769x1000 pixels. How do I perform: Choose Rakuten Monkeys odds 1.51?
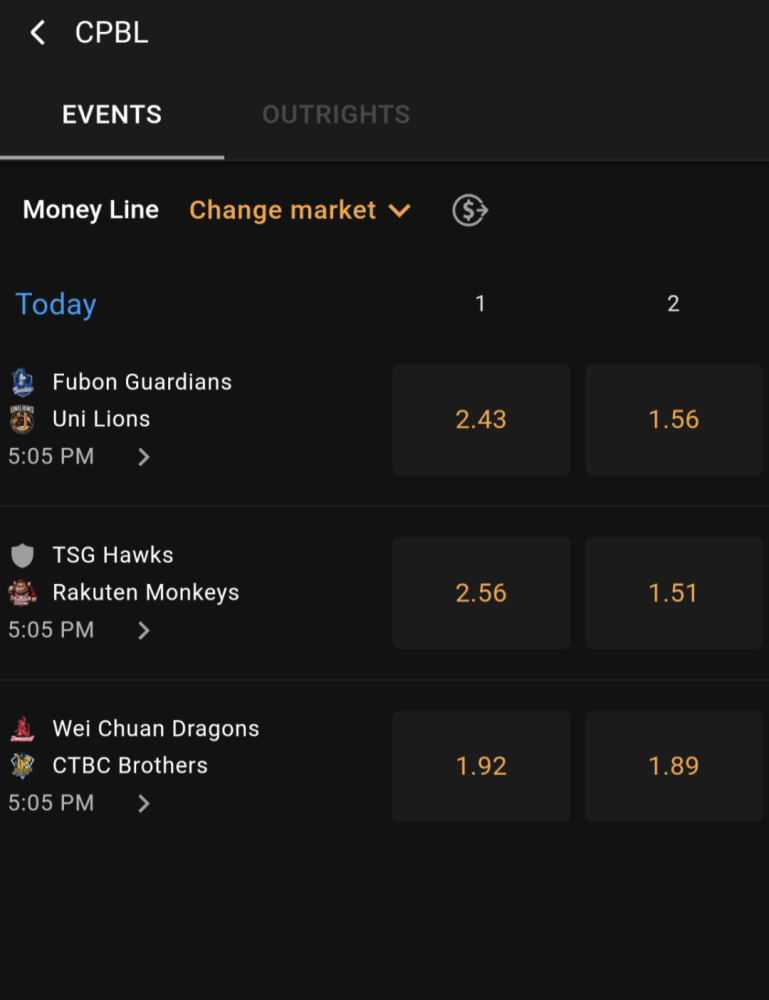coord(674,593)
